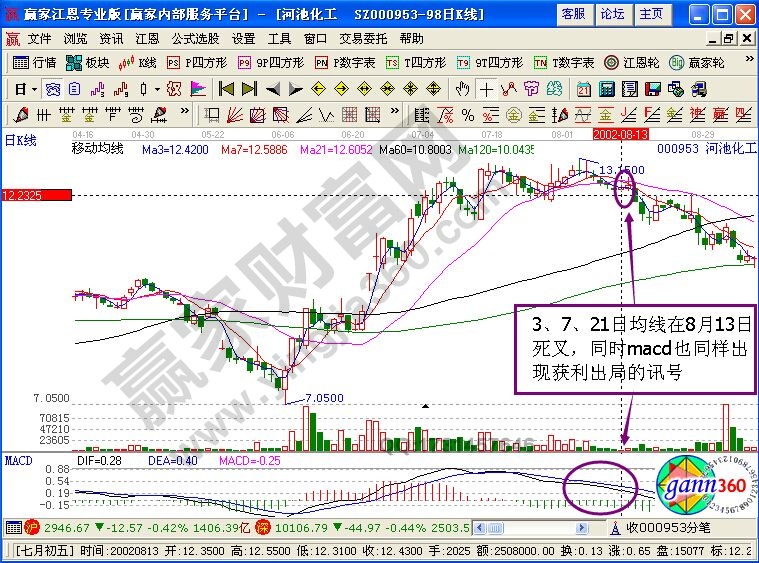Select the hand pan tool
This screenshot has height=563, width=759.
click(x=462, y=88)
